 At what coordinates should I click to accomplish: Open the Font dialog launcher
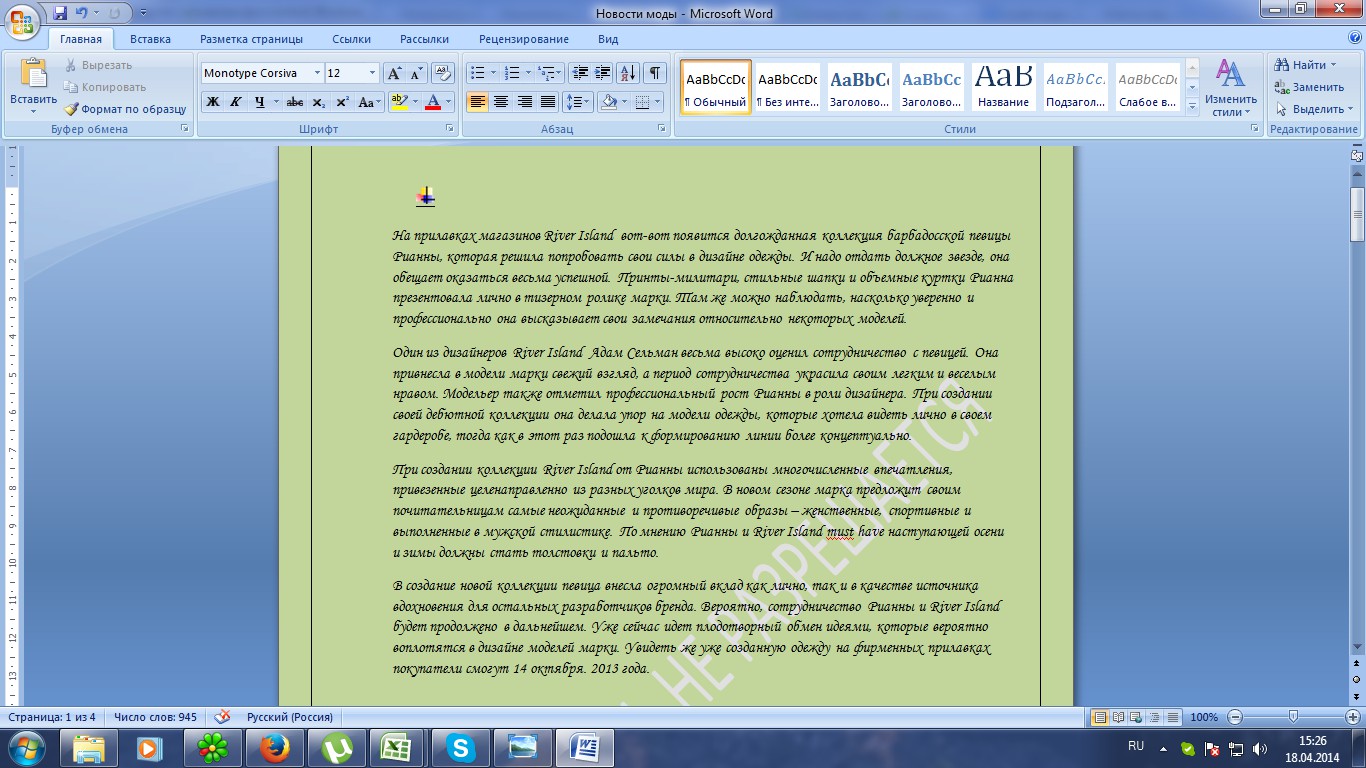(x=448, y=129)
